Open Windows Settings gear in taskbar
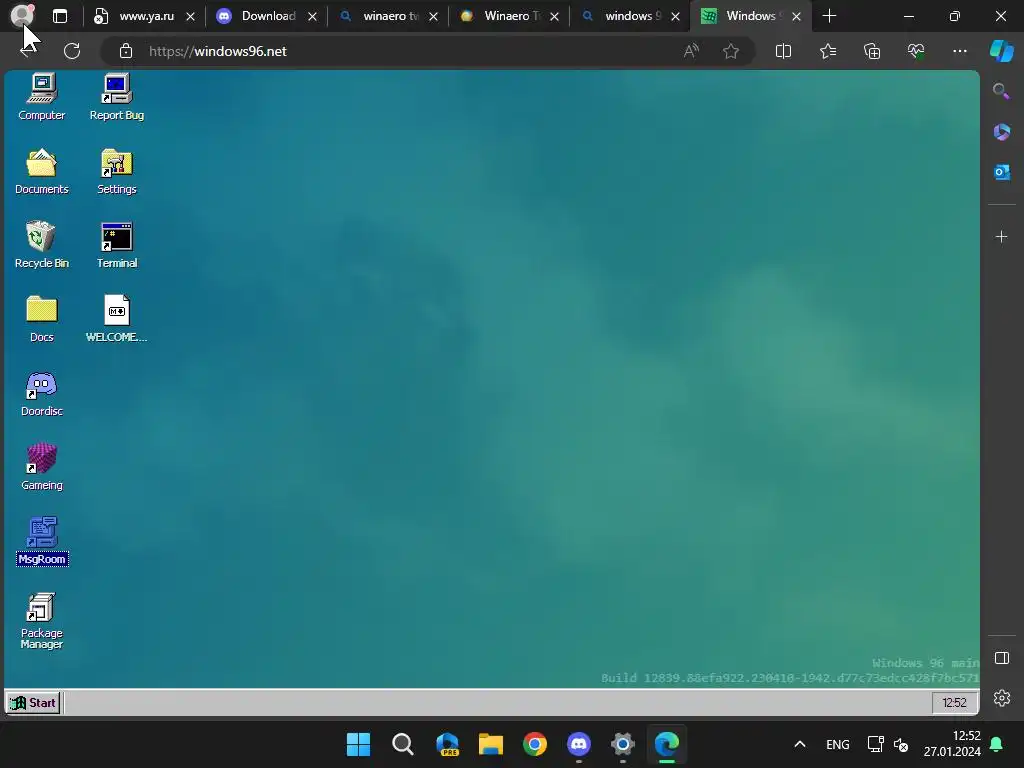 click(622, 744)
